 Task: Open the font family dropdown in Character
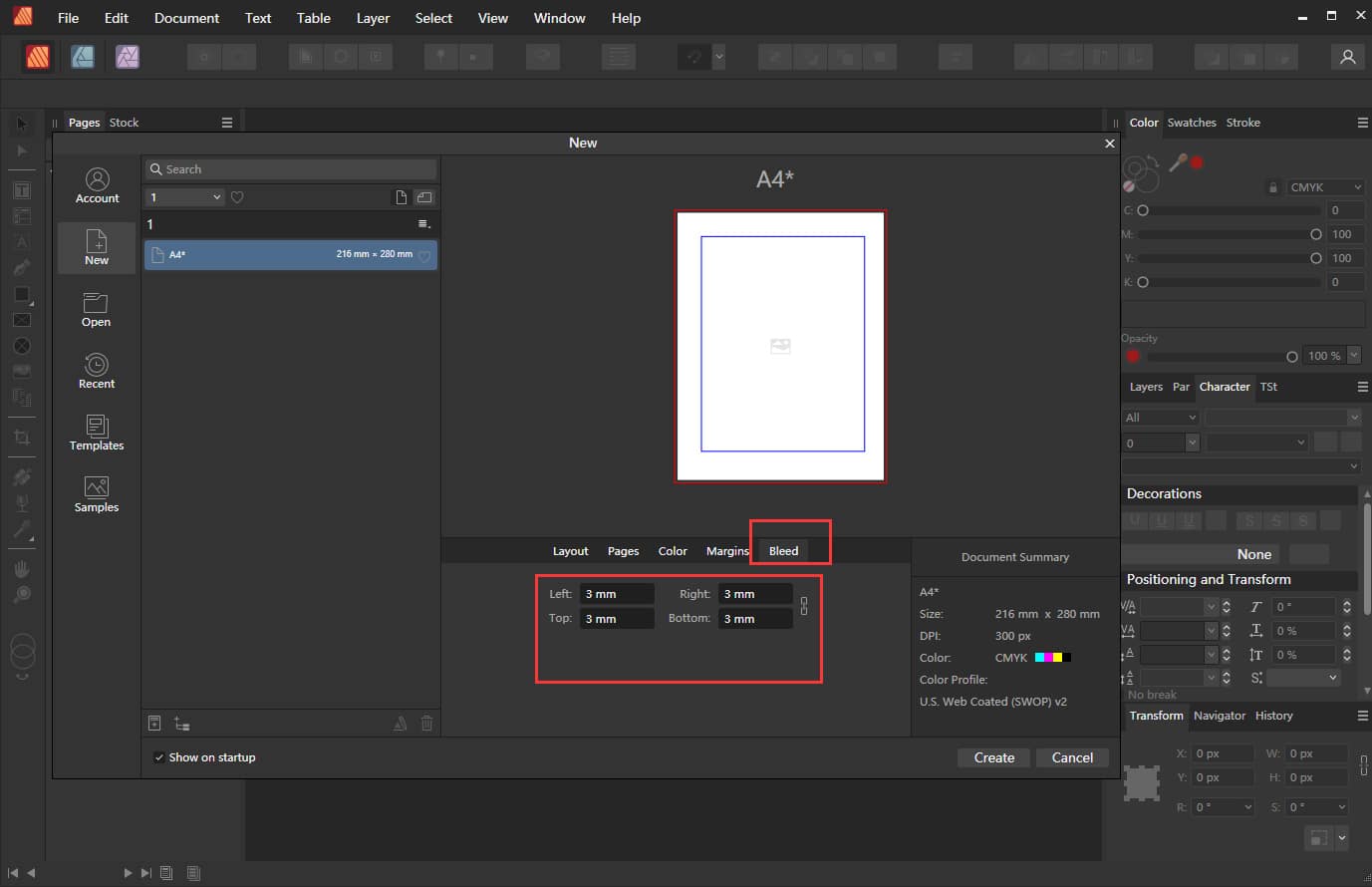point(1282,418)
